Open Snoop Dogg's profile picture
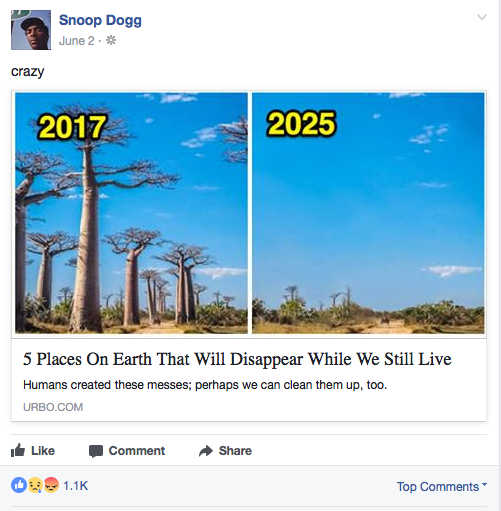 (x=31, y=30)
